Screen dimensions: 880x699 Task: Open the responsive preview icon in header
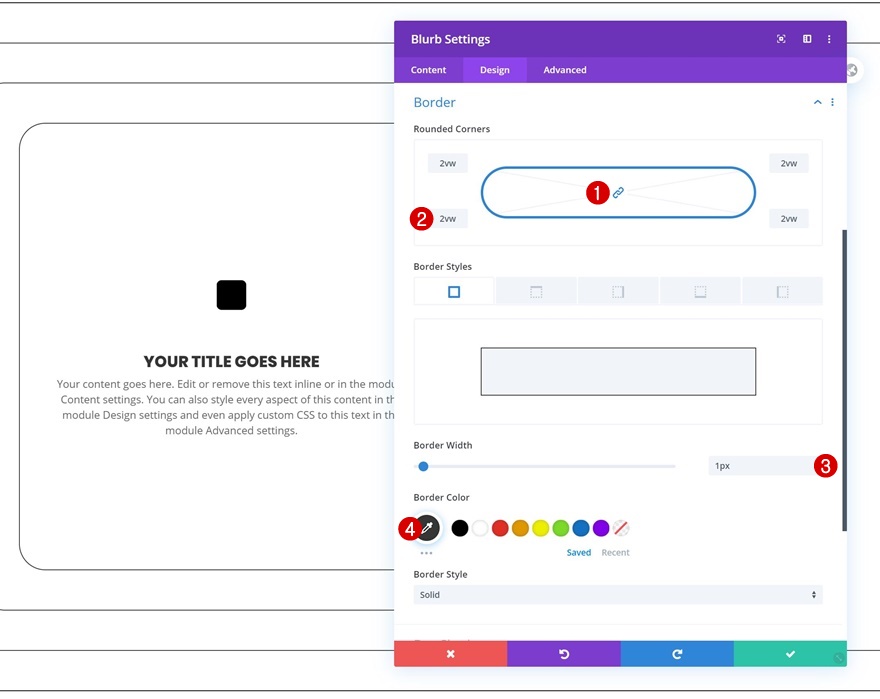pyautogui.click(x=781, y=39)
